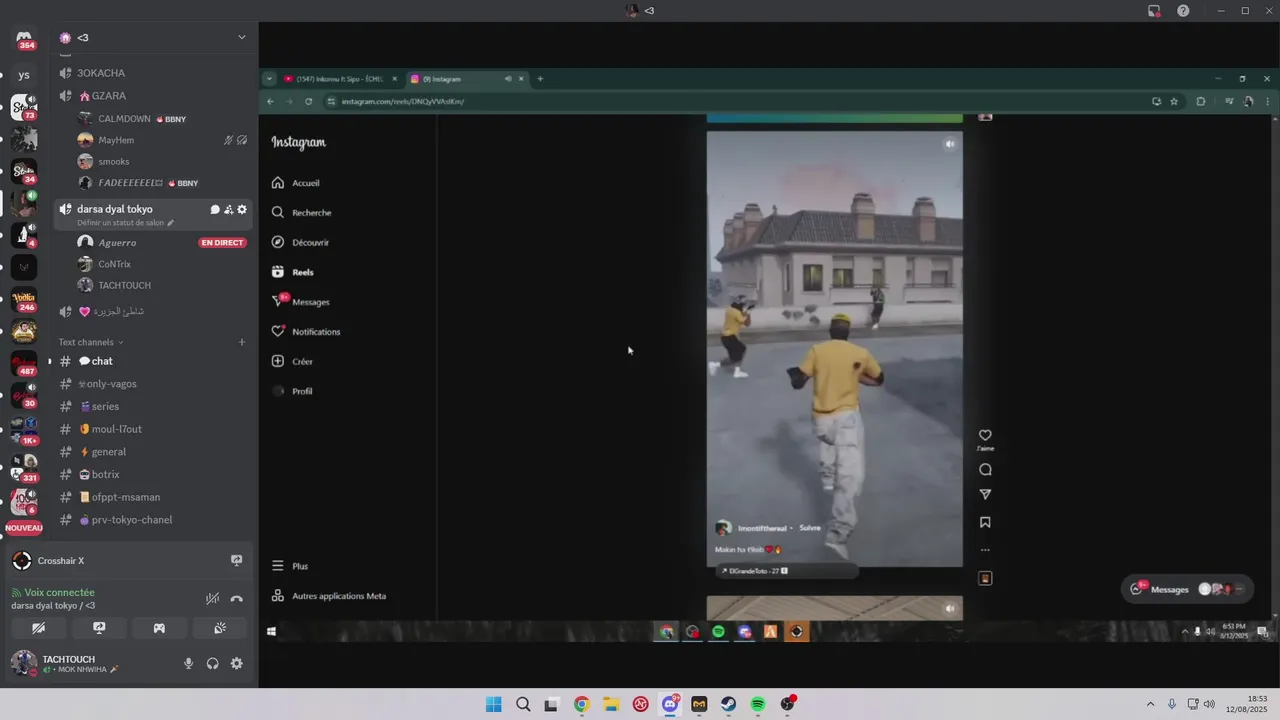Open 'Notifications' in Instagram sidebar
The image size is (1280, 720).
pyautogui.click(x=306, y=332)
